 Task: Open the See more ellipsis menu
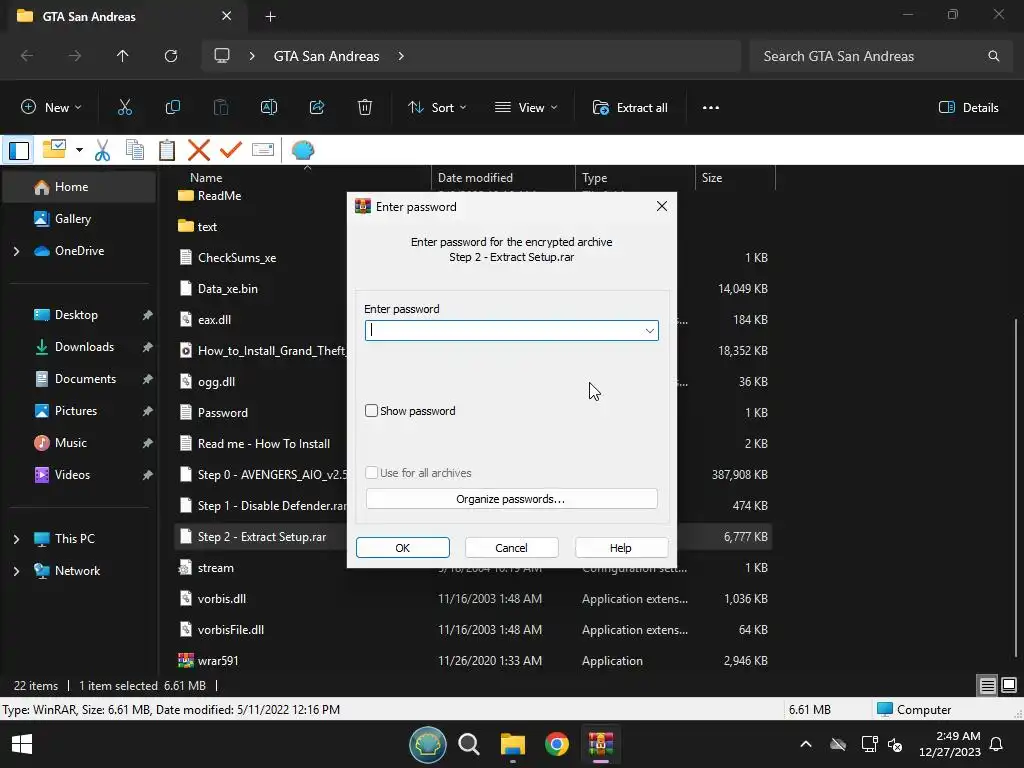pos(711,108)
